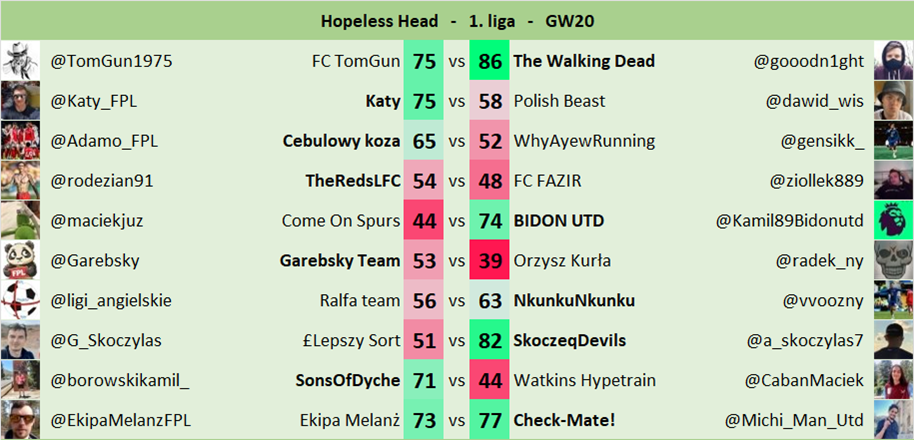
Task: Click the SkoczeqDevils team name
Action: tap(570, 341)
